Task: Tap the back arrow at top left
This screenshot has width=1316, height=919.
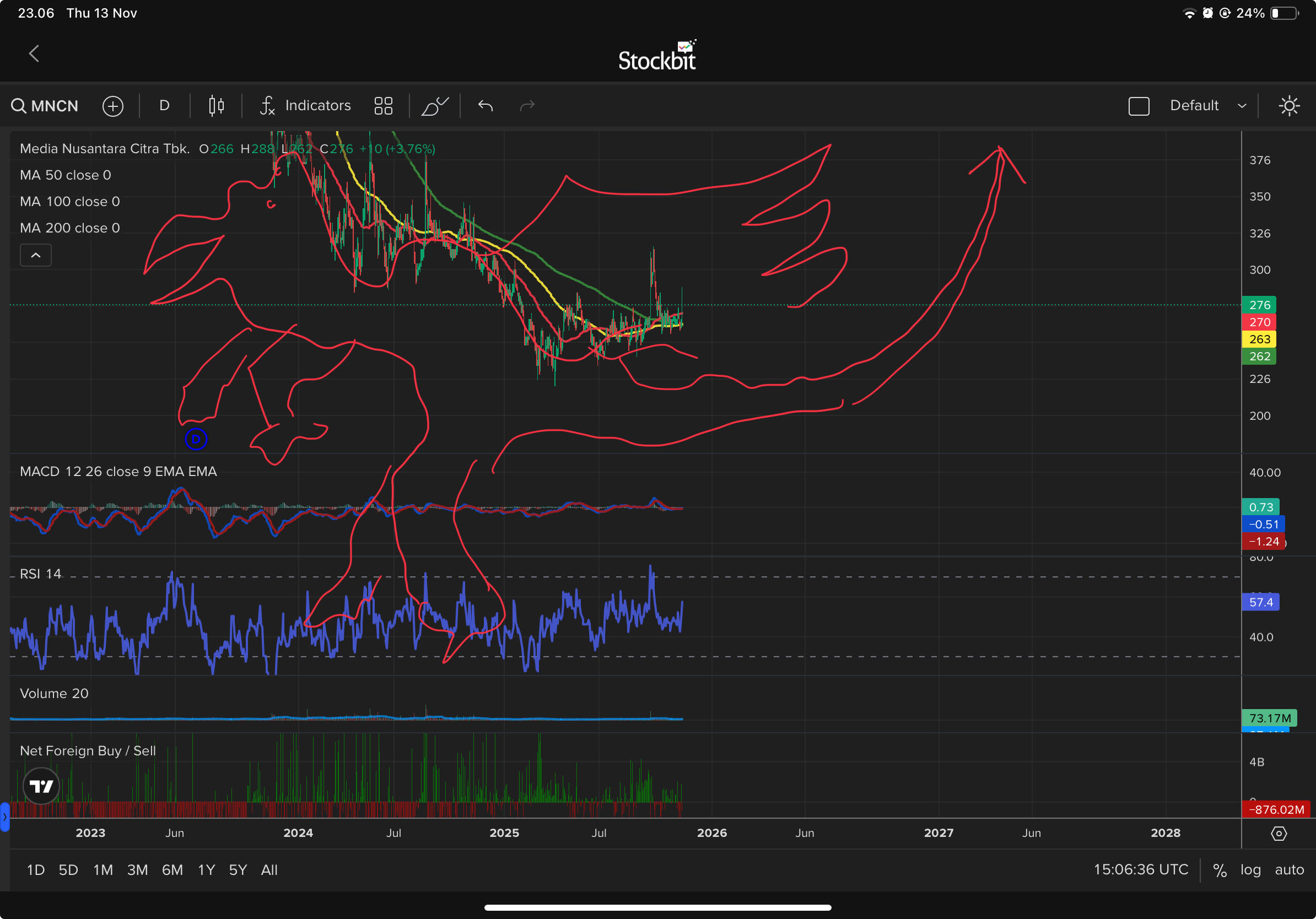Action: tap(34, 54)
